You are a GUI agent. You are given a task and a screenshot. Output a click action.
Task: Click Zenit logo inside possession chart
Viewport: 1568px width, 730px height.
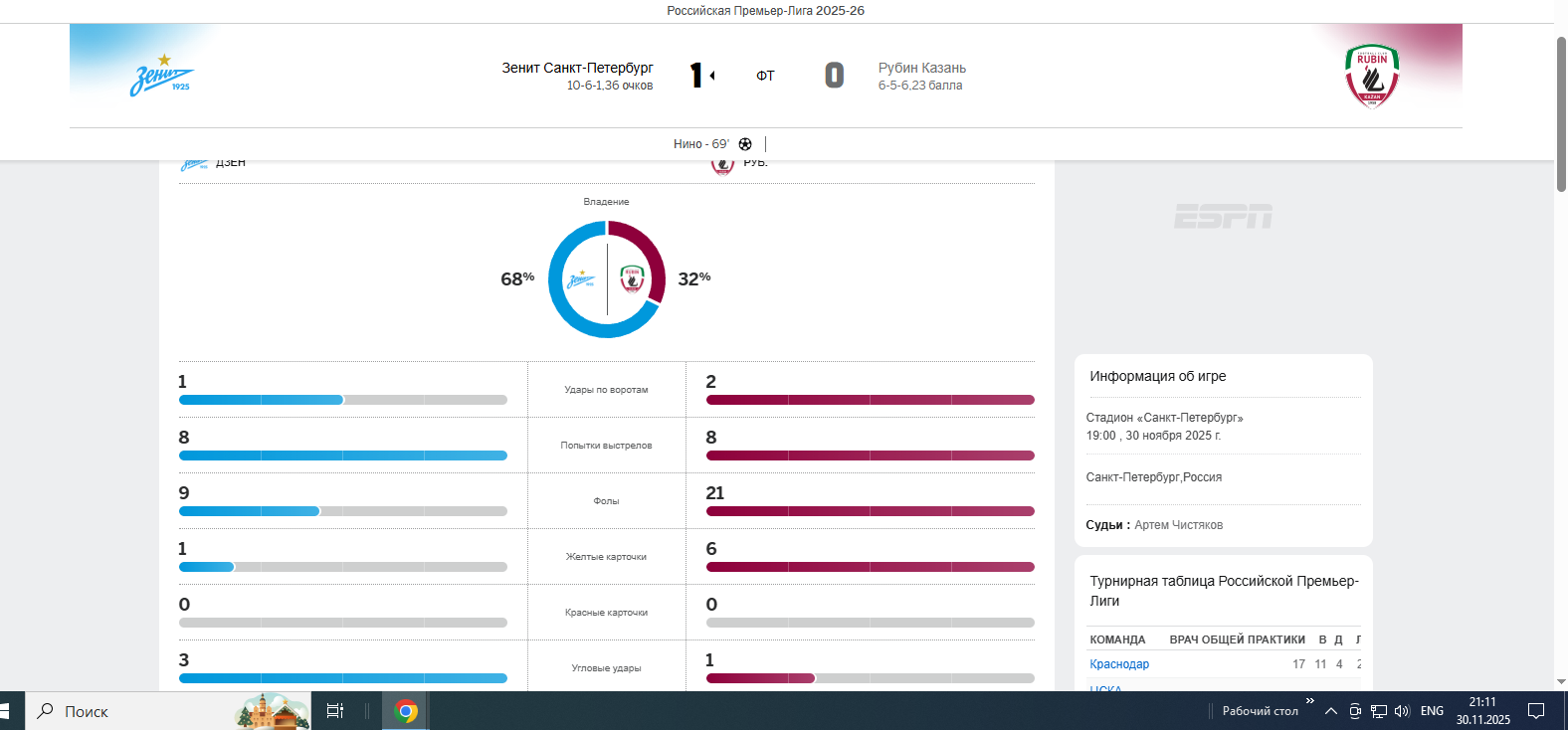[581, 279]
